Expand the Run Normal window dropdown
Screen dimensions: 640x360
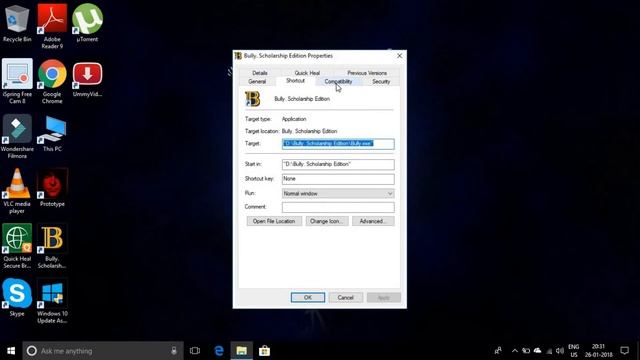(x=338, y=193)
